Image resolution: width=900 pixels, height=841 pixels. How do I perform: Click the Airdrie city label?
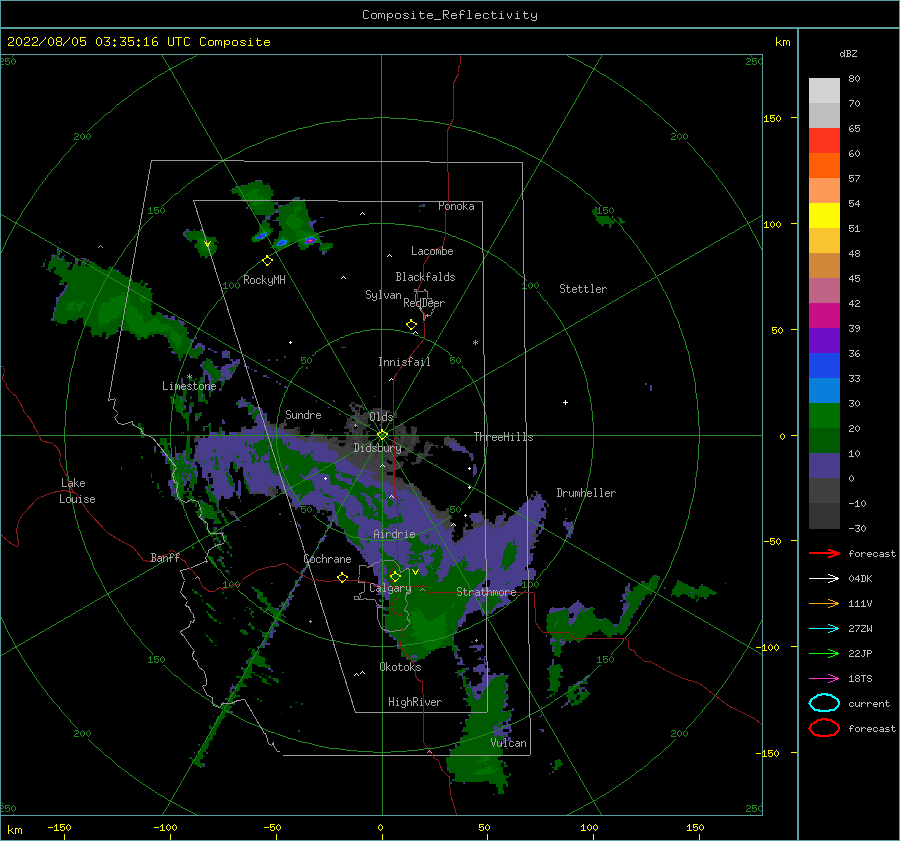pos(394,534)
